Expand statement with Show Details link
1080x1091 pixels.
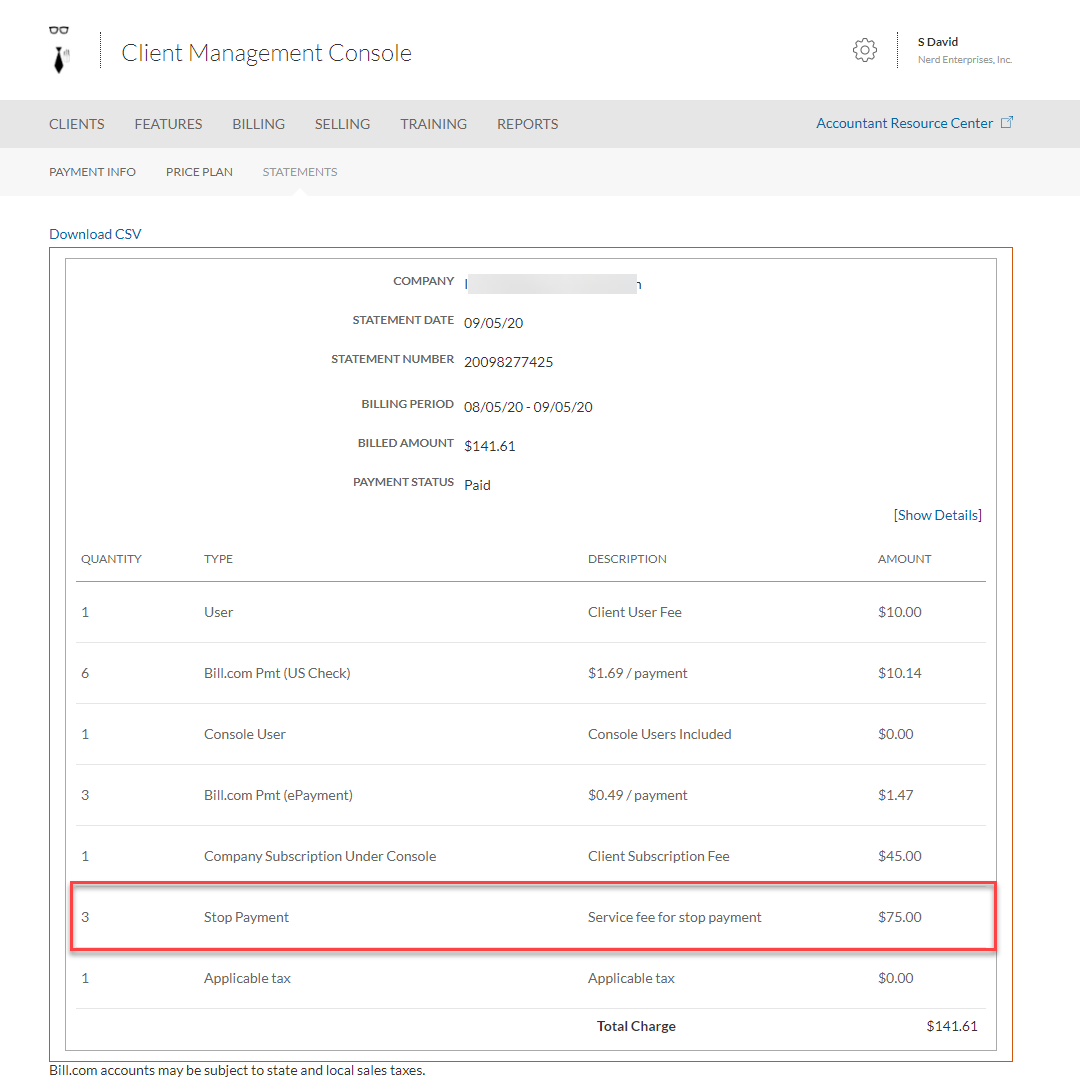(x=937, y=515)
